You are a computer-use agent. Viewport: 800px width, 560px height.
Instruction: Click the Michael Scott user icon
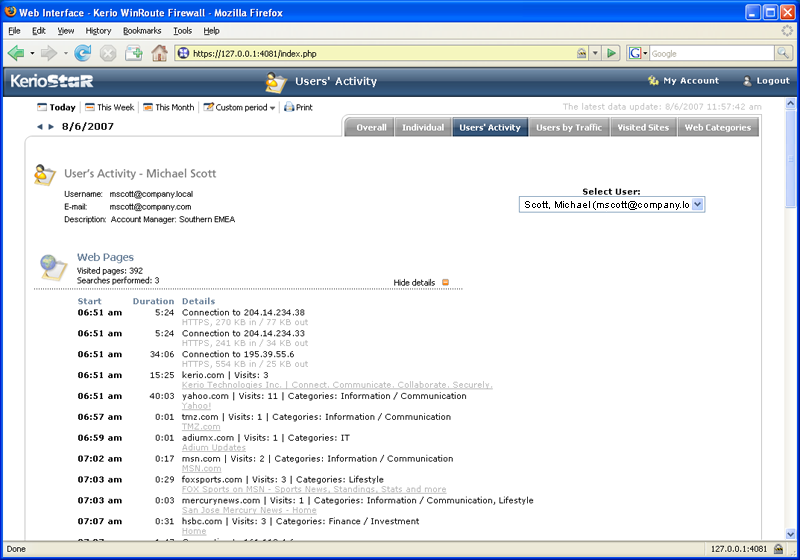click(x=44, y=175)
